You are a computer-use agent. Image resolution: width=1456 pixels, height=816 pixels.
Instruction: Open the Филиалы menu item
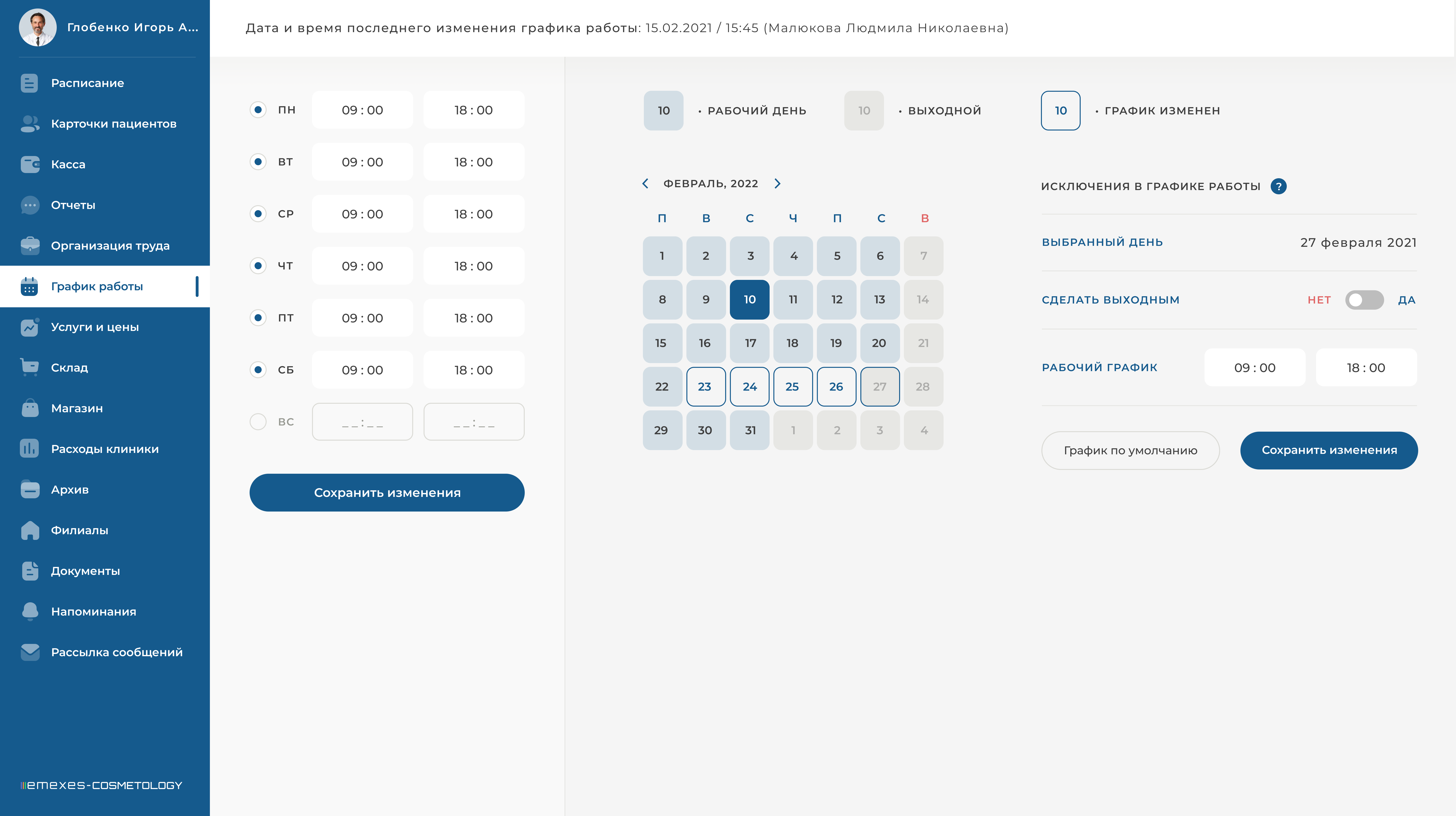tap(79, 530)
